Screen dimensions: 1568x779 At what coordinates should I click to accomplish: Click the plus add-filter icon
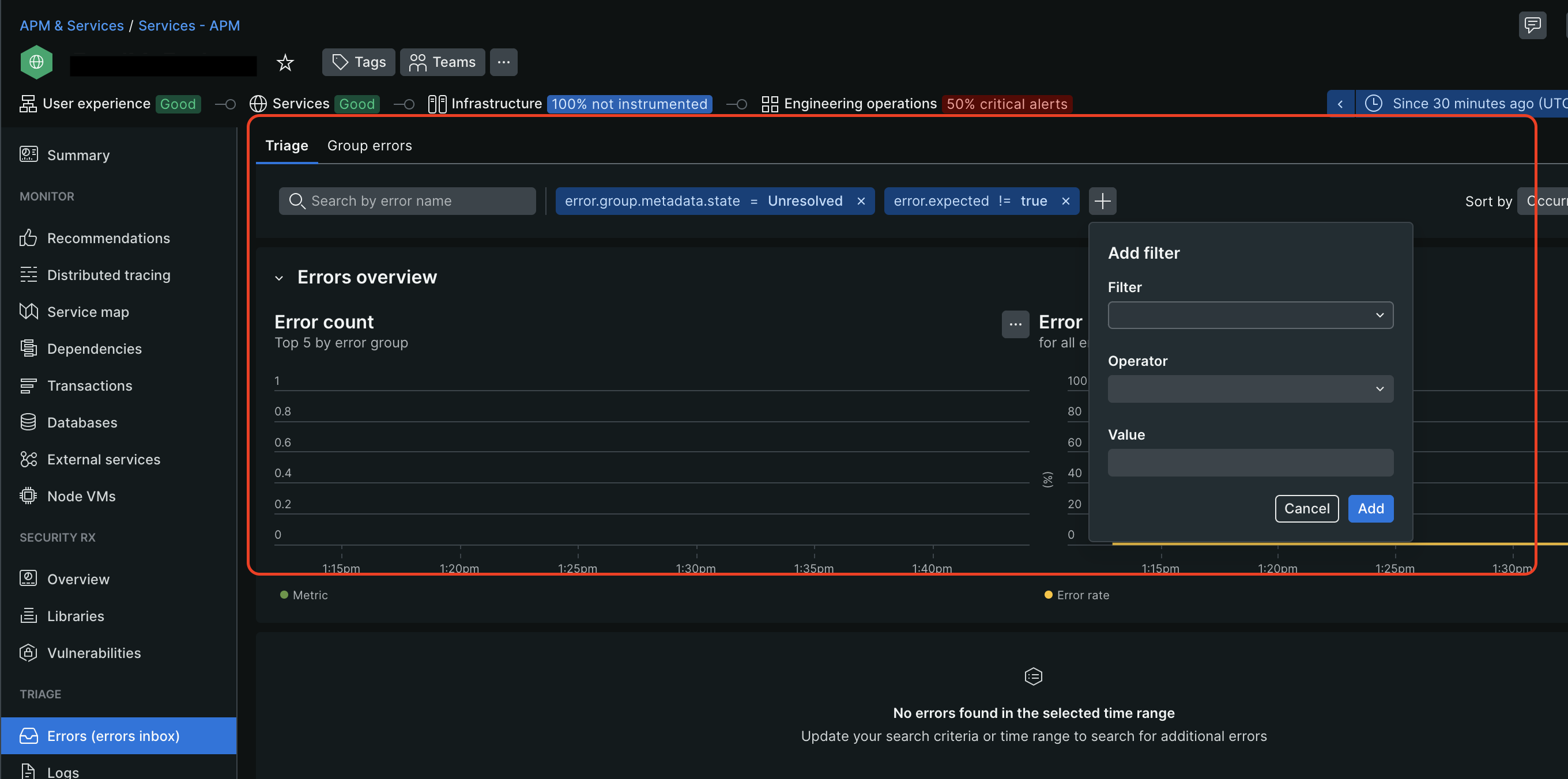pyautogui.click(x=1102, y=201)
